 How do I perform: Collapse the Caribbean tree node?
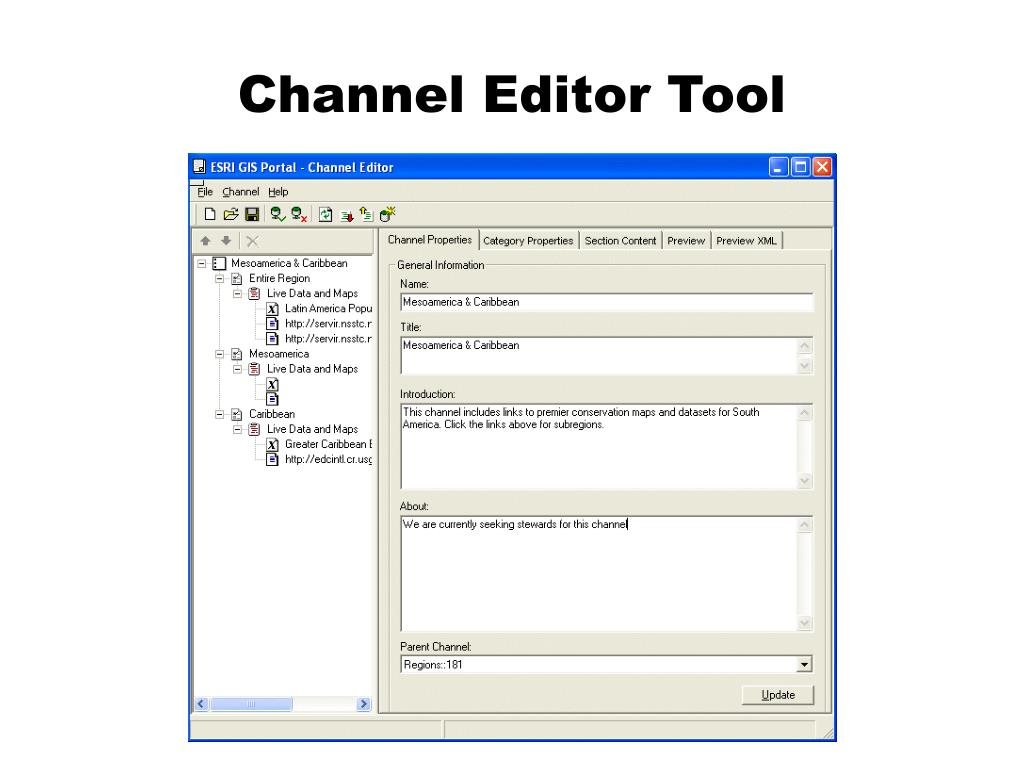tap(220, 414)
